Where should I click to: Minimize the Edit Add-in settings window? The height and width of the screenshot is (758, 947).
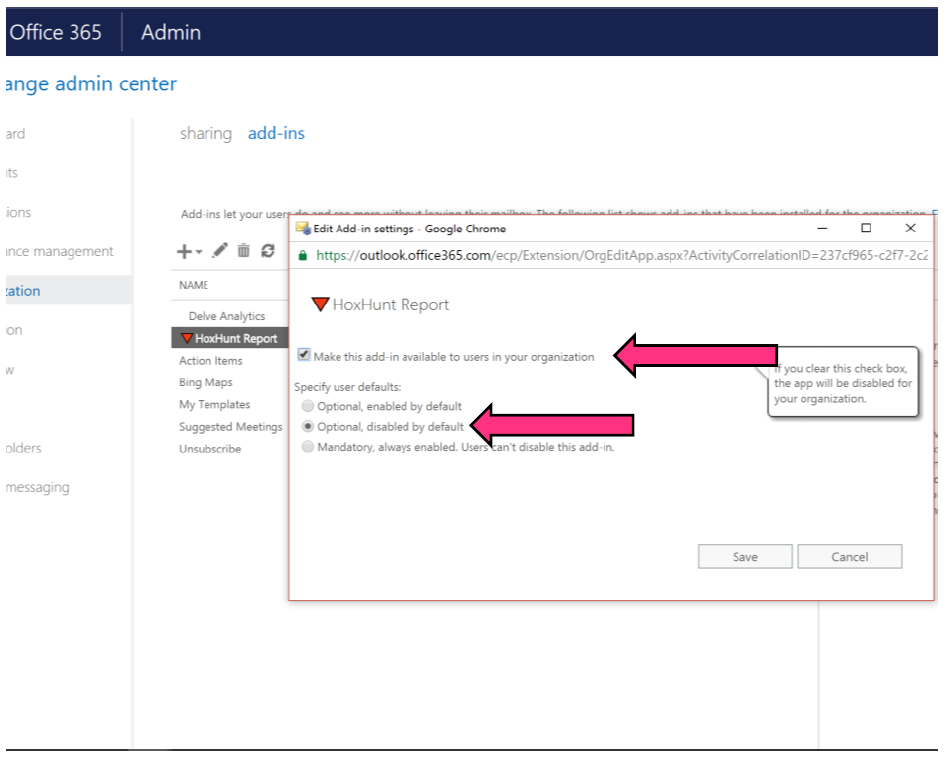[x=822, y=228]
